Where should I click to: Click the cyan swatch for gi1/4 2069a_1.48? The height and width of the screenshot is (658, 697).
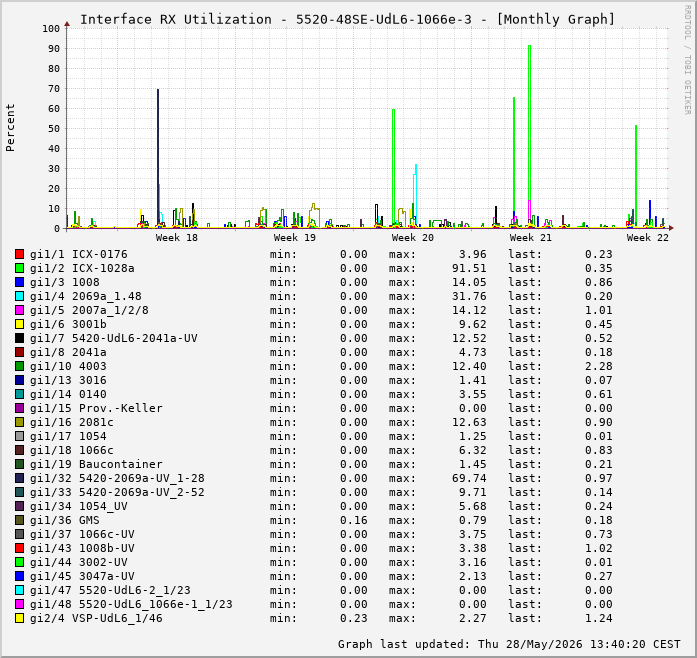coord(20,296)
